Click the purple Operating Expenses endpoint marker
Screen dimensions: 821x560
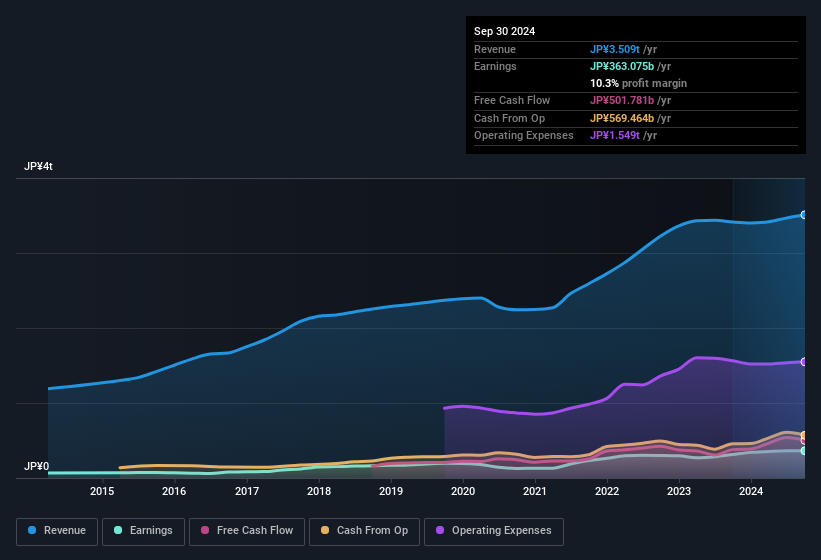pos(804,362)
